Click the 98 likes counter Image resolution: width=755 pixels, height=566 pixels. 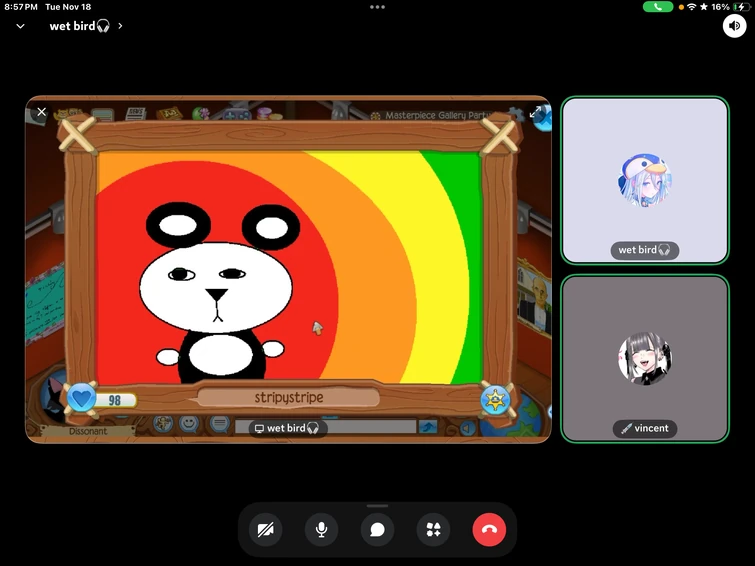[115, 400]
